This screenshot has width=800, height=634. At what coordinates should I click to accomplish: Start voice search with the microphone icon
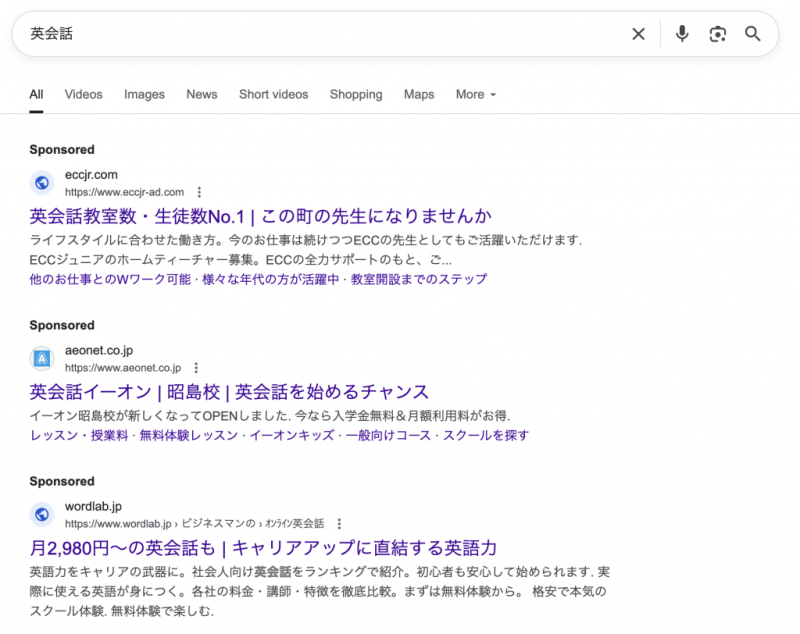[682, 34]
